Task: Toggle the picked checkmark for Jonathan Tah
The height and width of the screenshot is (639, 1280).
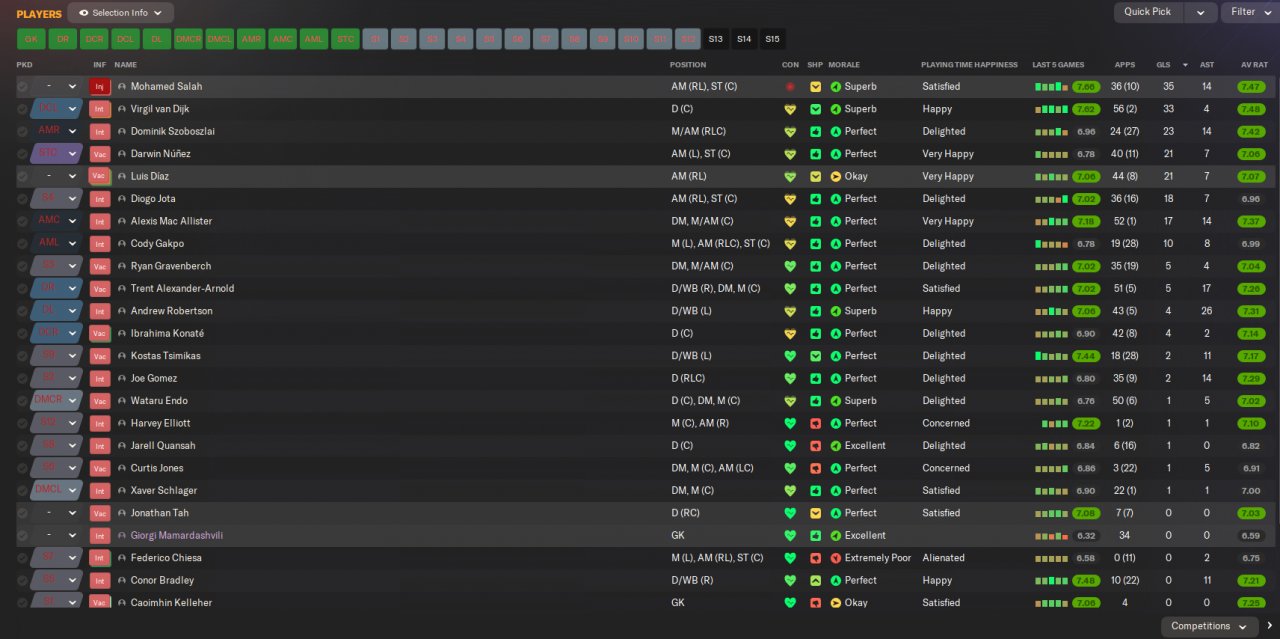Action: coord(22,513)
